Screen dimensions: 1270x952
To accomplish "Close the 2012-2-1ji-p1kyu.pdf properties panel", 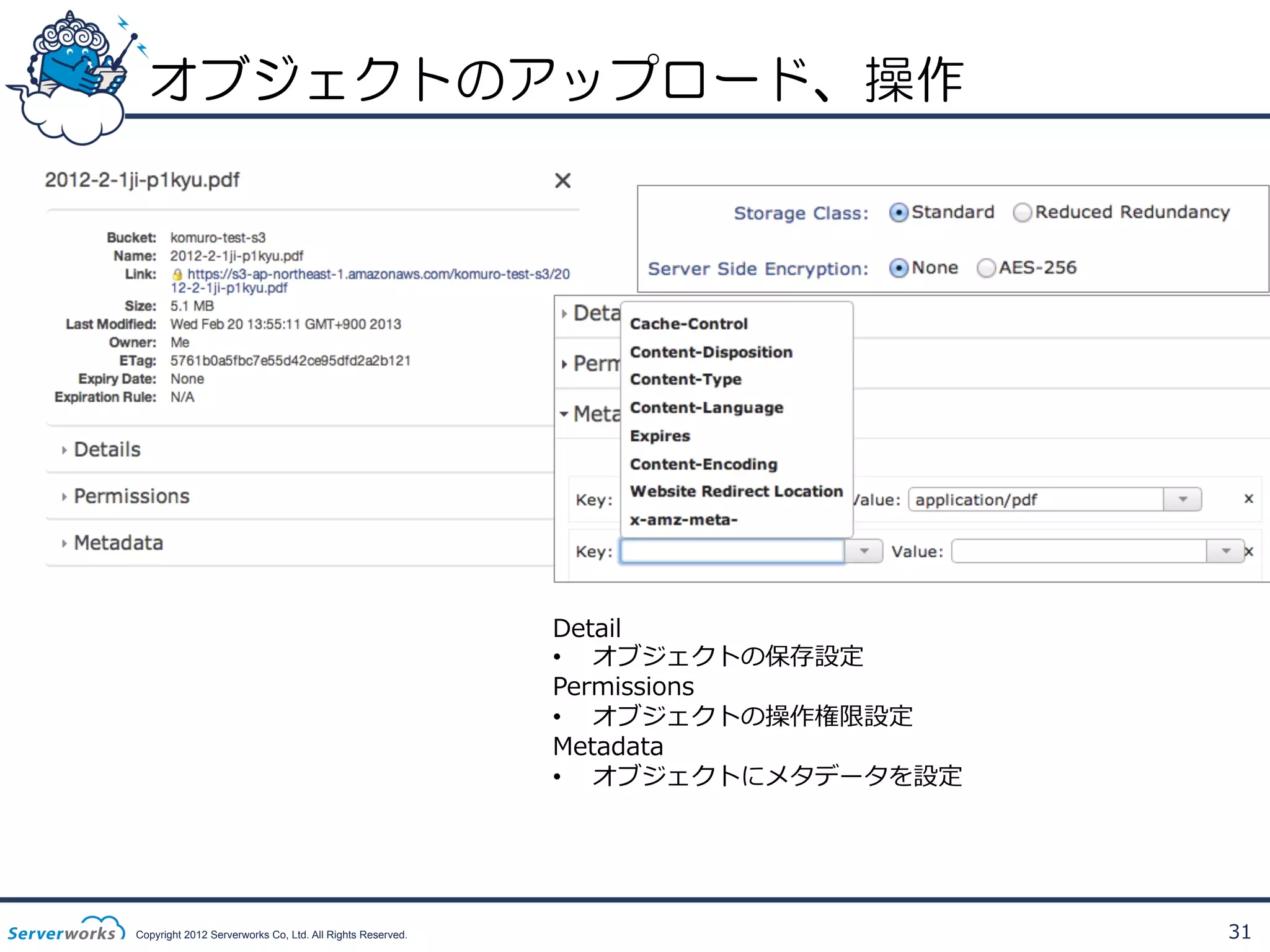I will point(562,180).
